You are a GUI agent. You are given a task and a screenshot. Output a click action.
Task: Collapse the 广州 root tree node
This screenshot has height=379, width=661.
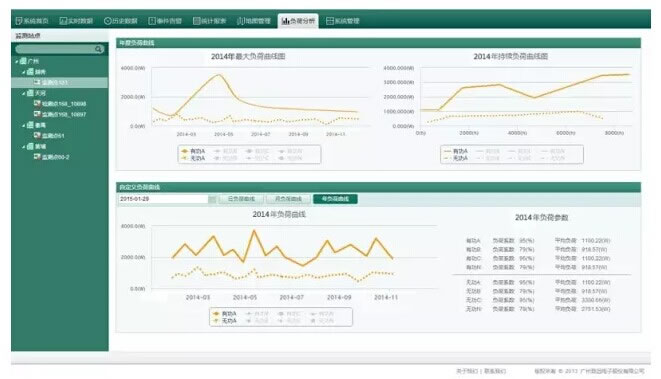pos(16,62)
